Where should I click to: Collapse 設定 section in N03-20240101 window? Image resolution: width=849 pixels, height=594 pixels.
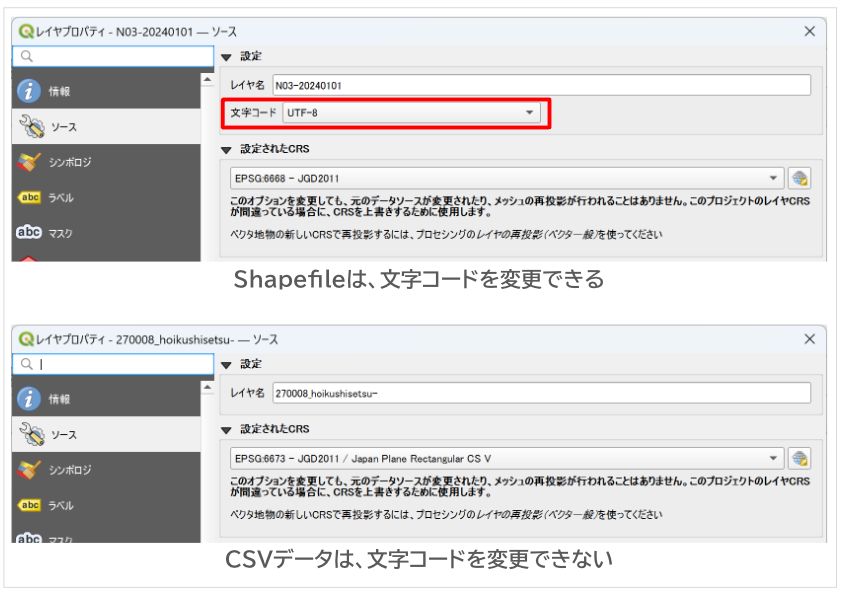coord(226,57)
